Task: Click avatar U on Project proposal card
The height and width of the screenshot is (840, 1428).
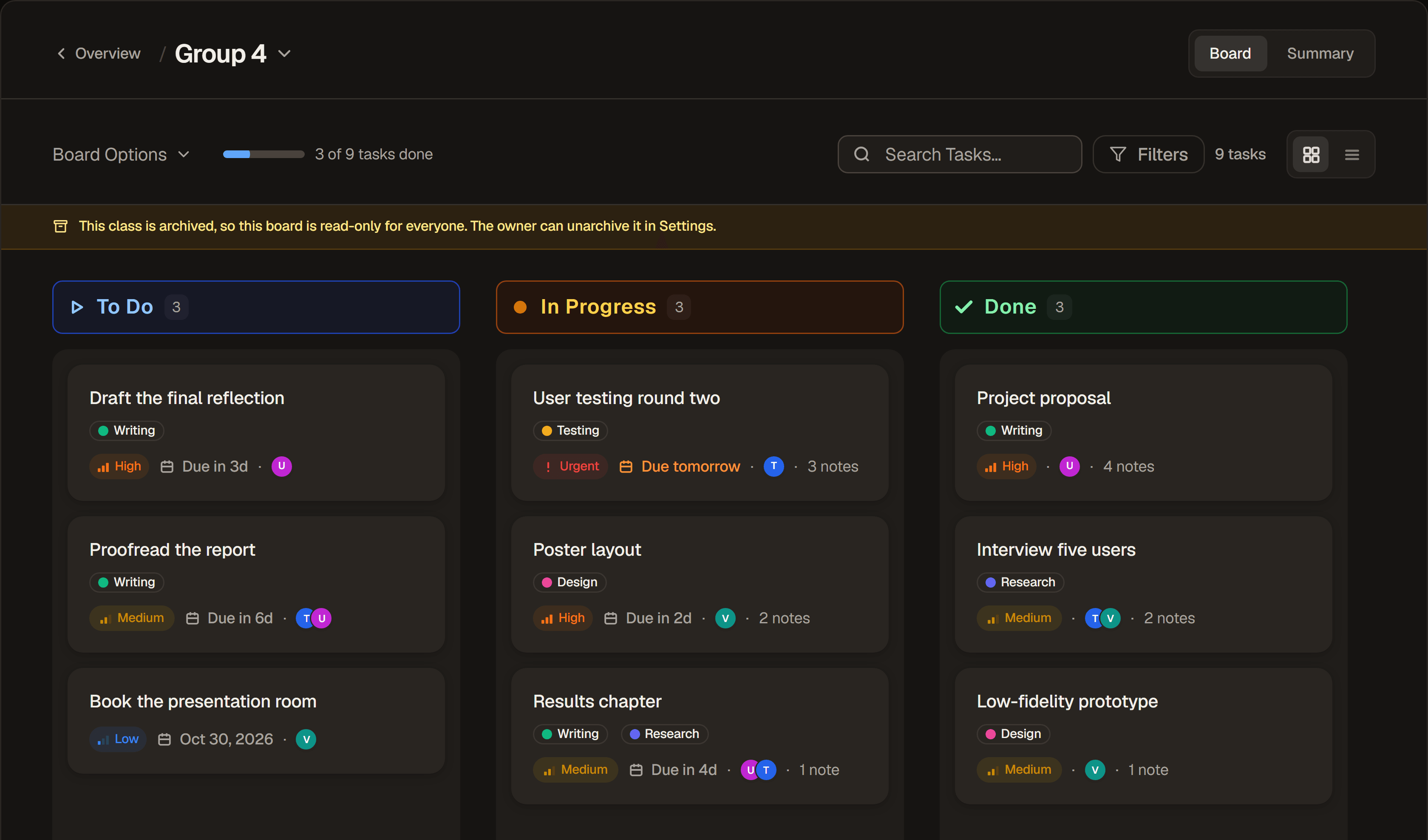Action: point(1069,466)
